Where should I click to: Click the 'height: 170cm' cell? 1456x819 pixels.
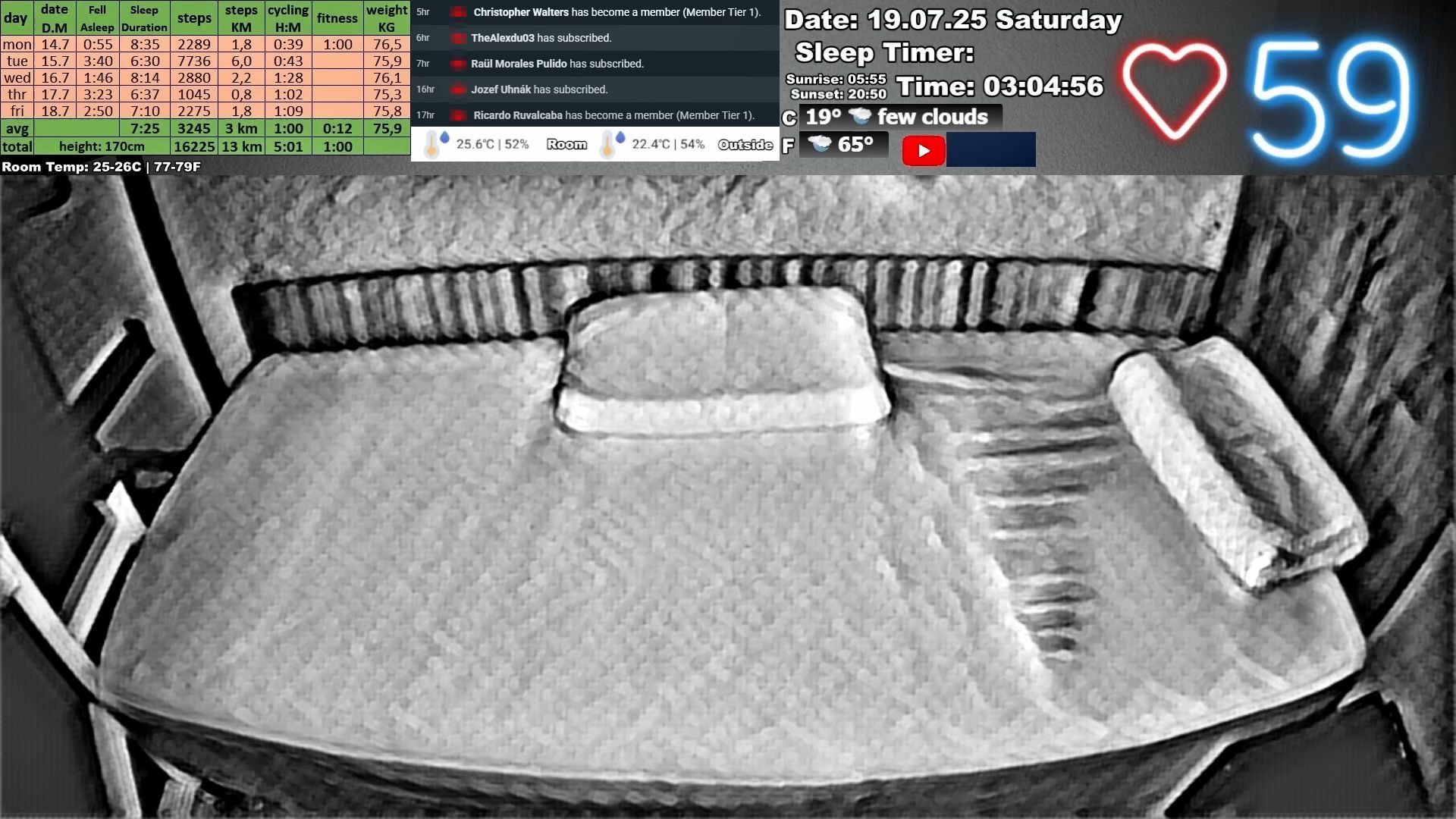coord(102,146)
